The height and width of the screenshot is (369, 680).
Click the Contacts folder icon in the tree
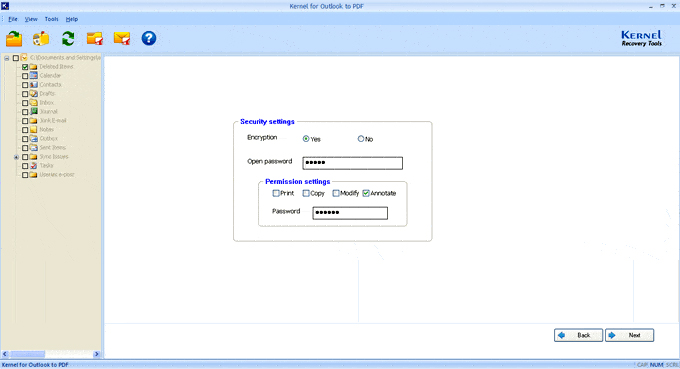(x=33, y=85)
